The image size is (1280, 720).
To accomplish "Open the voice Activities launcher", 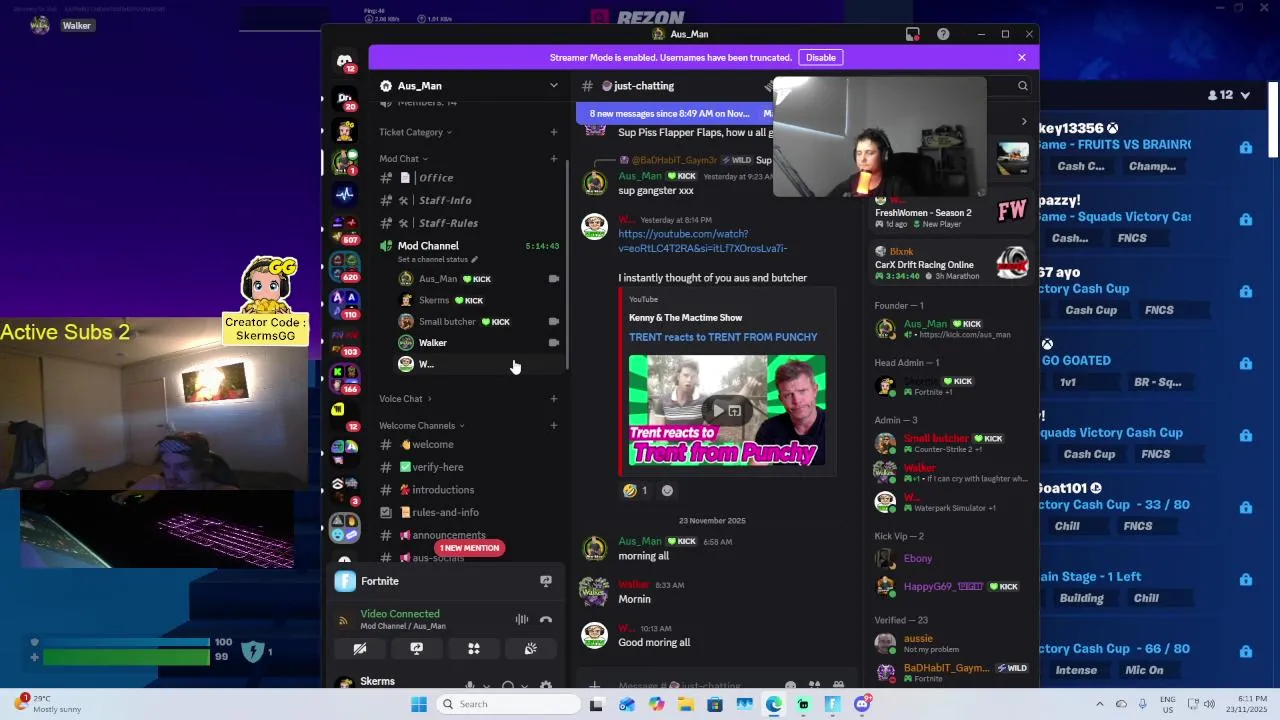I will click(474, 649).
